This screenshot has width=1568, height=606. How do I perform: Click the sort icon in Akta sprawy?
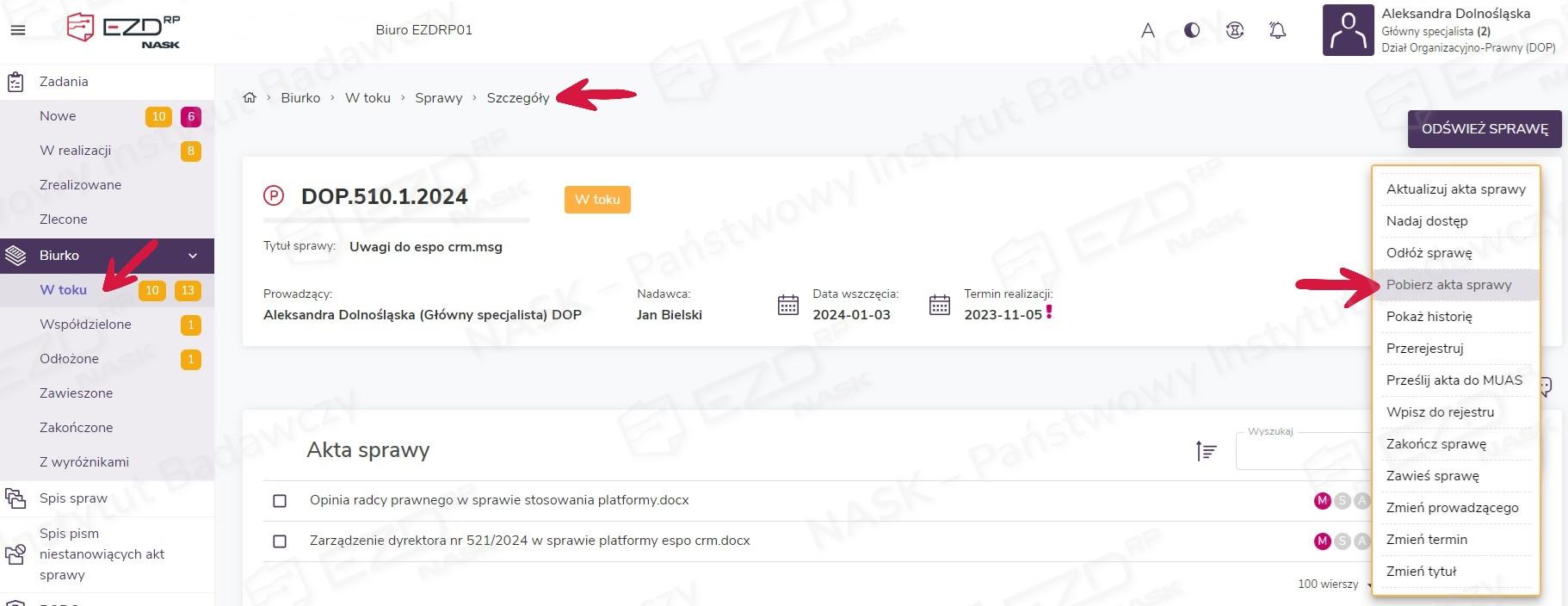tap(1206, 450)
